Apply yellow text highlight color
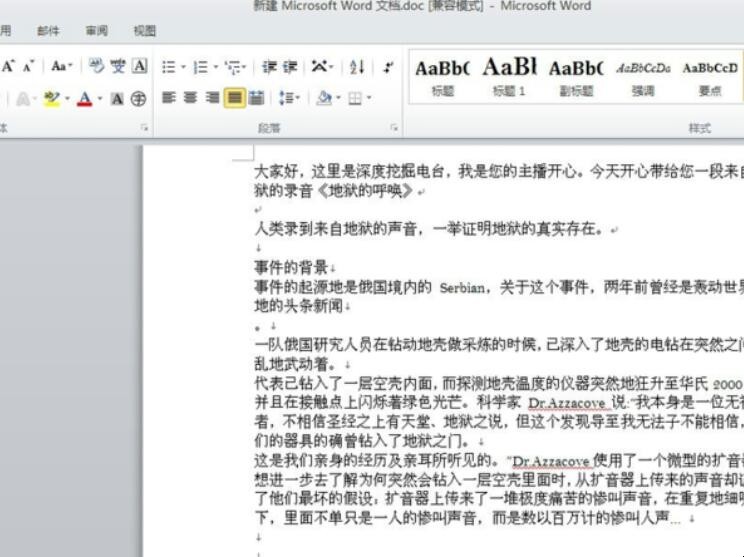Viewport: 744px width, 557px height. (x=52, y=99)
